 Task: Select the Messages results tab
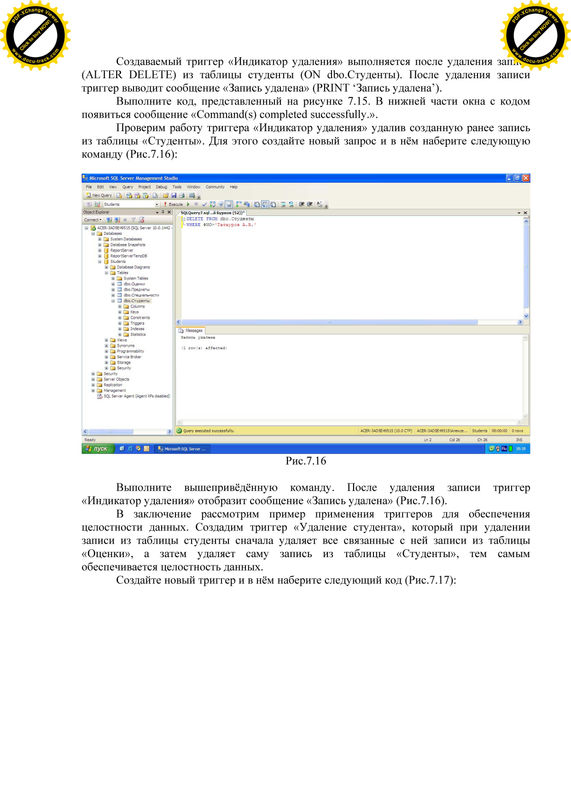(191, 330)
